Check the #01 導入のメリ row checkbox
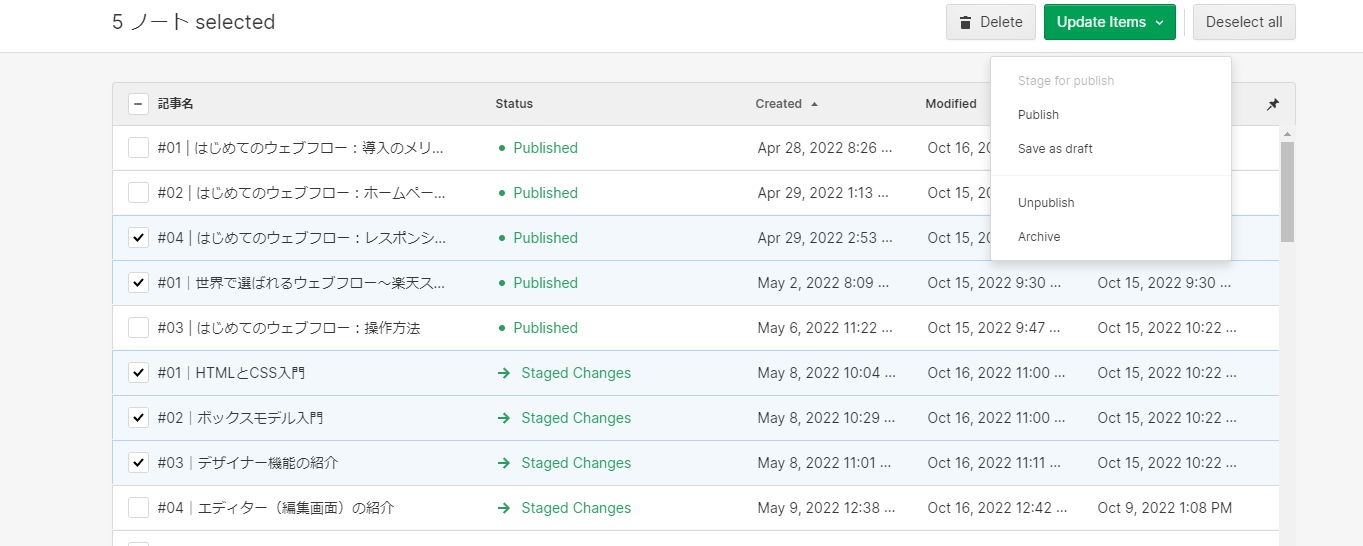1363x546 pixels. [x=139, y=148]
